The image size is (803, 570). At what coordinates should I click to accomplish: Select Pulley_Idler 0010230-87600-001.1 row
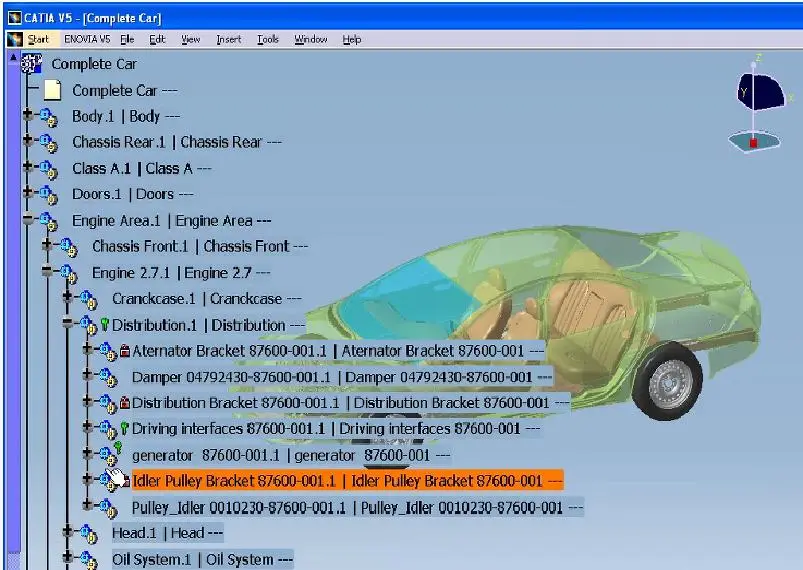(x=357, y=508)
